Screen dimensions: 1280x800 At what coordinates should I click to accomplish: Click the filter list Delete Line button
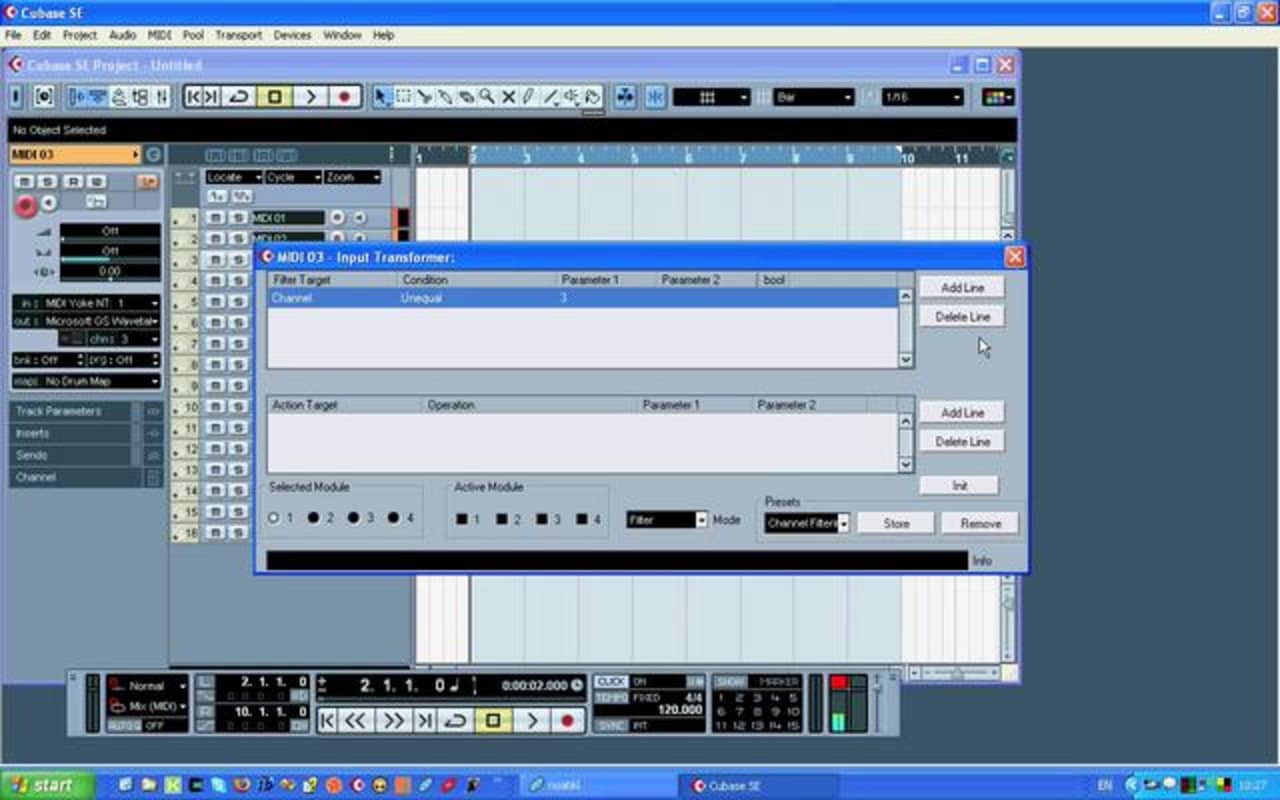tap(962, 316)
